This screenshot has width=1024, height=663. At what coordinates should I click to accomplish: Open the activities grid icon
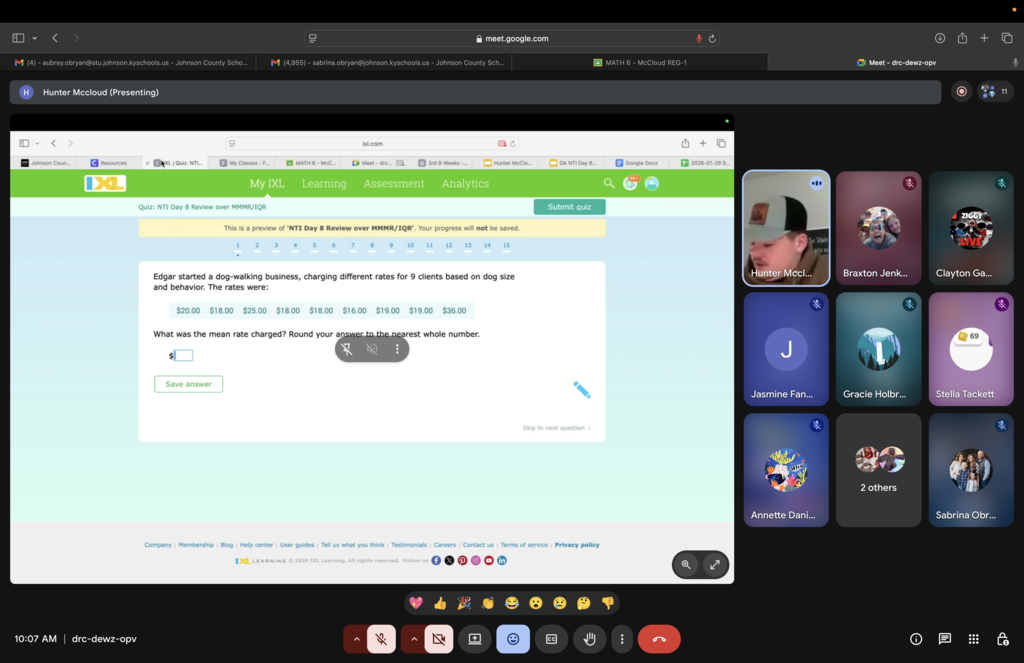tap(973, 639)
